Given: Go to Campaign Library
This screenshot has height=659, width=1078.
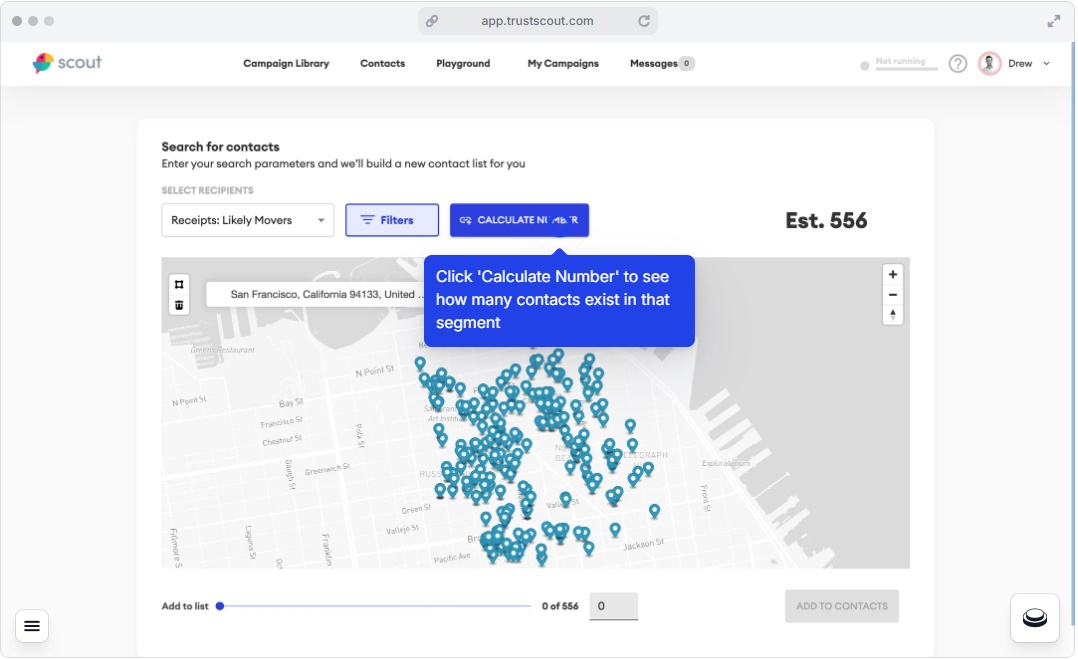Looking at the screenshot, I should pyautogui.click(x=286, y=63).
